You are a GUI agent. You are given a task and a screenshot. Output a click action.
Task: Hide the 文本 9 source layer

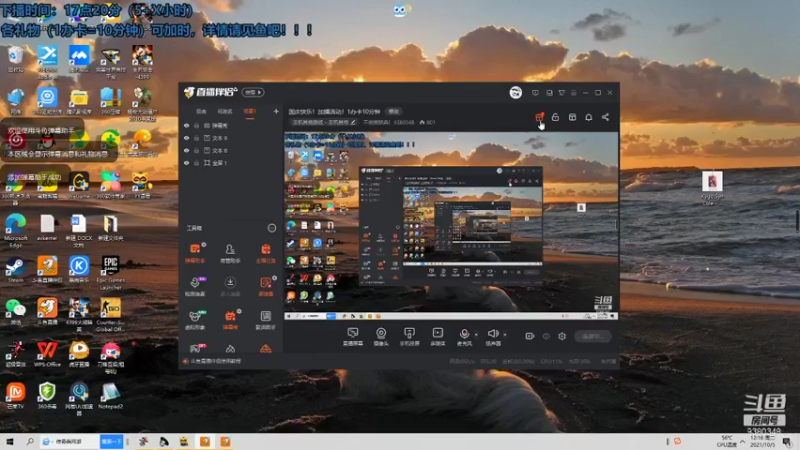[186, 138]
